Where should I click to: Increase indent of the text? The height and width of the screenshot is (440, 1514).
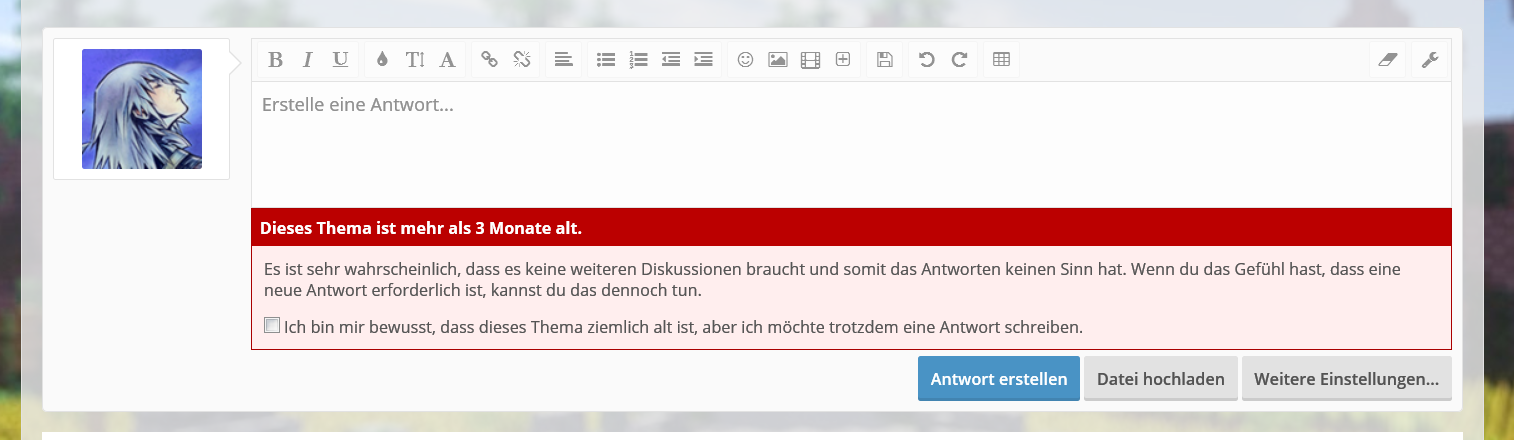(x=704, y=60)
